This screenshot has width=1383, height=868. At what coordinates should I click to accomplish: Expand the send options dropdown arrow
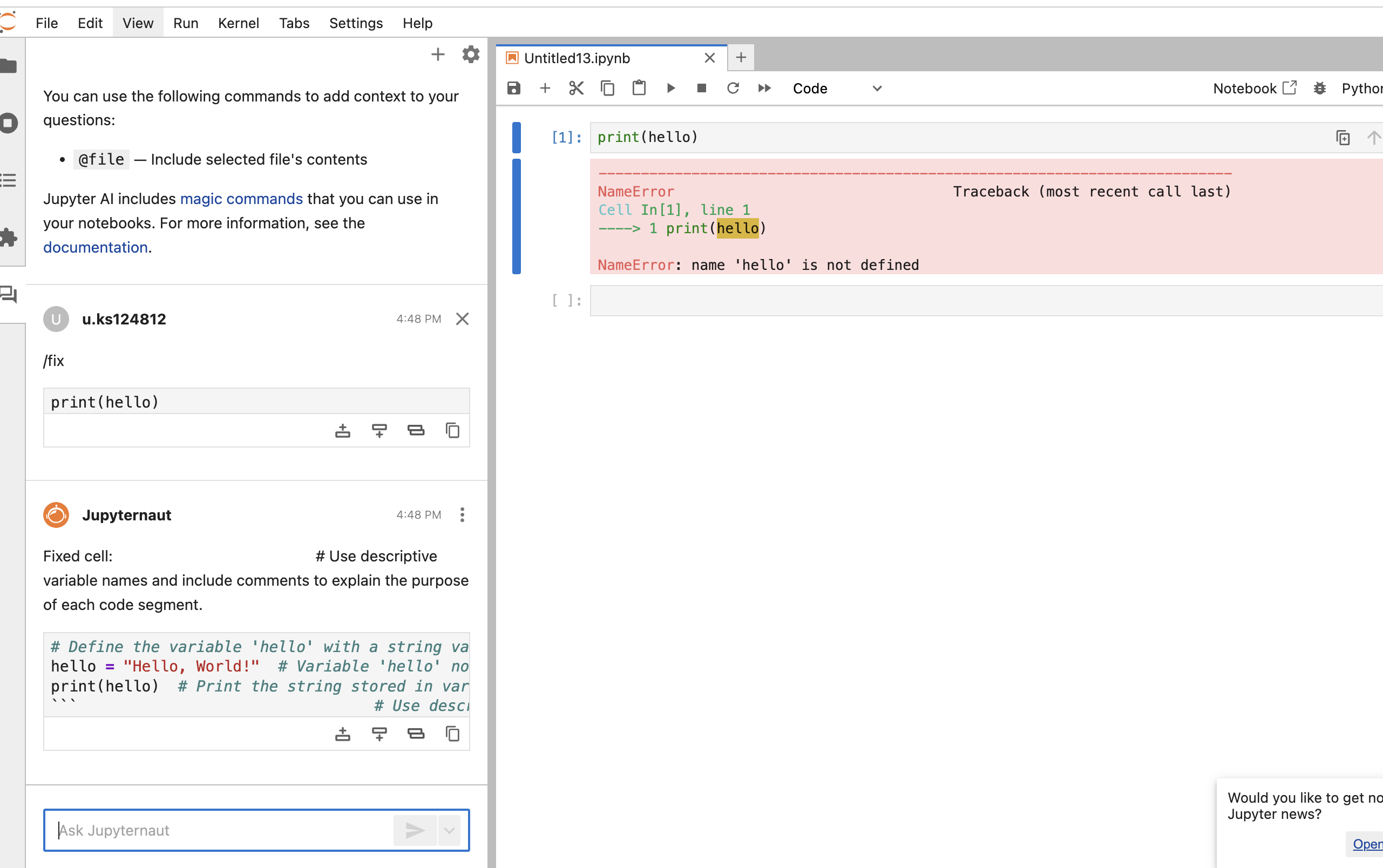(450, 830)
